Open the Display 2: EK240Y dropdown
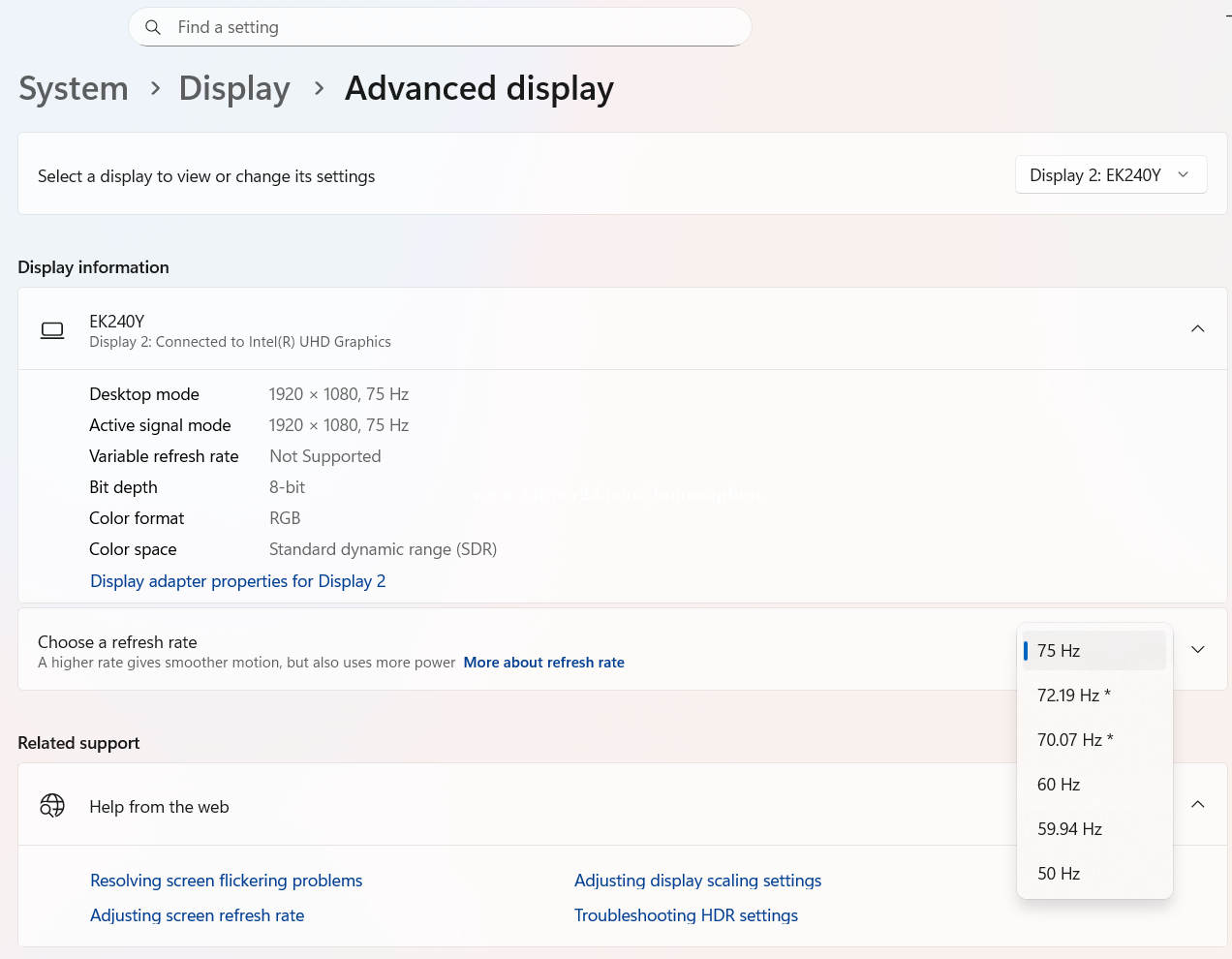 [1110, 175]
